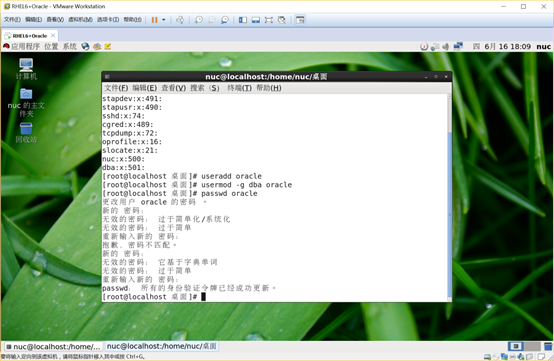Click the network adapter icon in VMware status bar
This screenshot has width=554, height=361.
click(504, 357)
